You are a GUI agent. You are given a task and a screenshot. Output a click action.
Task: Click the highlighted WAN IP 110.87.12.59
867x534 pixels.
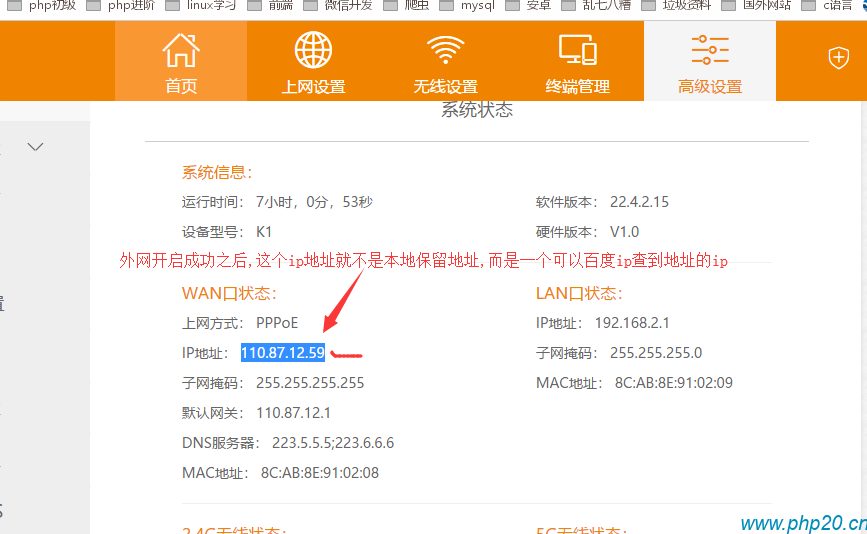click(283, 353)
